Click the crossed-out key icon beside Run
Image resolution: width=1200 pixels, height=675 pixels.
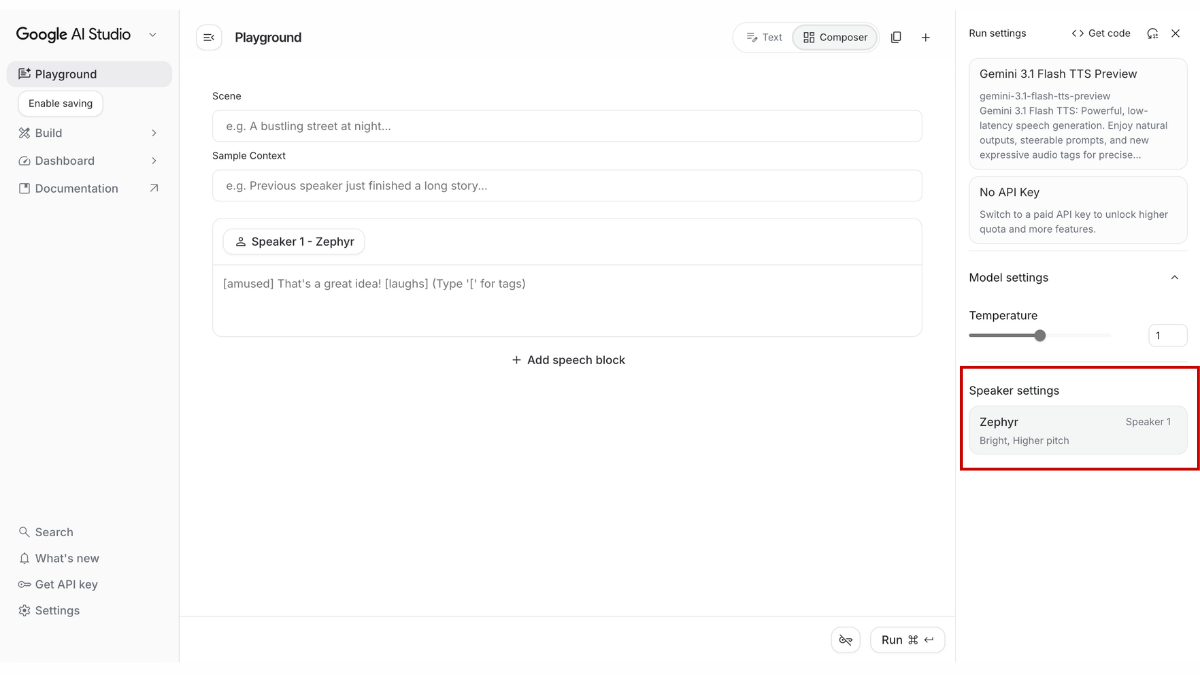click(845, 640)
